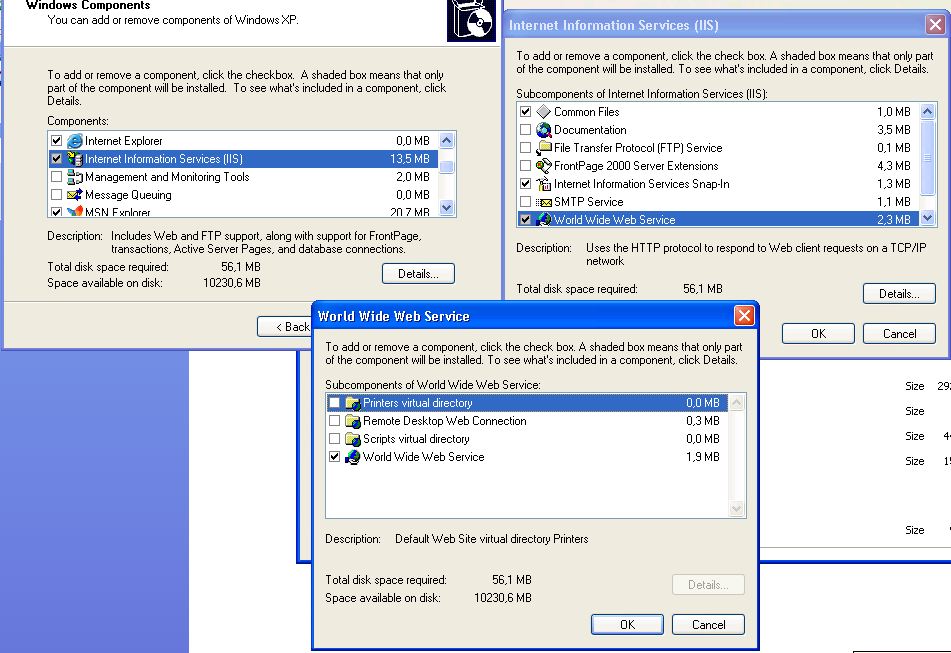Click the SMTP Service envelope icon
The height and width of the screenshot is (653, 951).
pos(543,202)
